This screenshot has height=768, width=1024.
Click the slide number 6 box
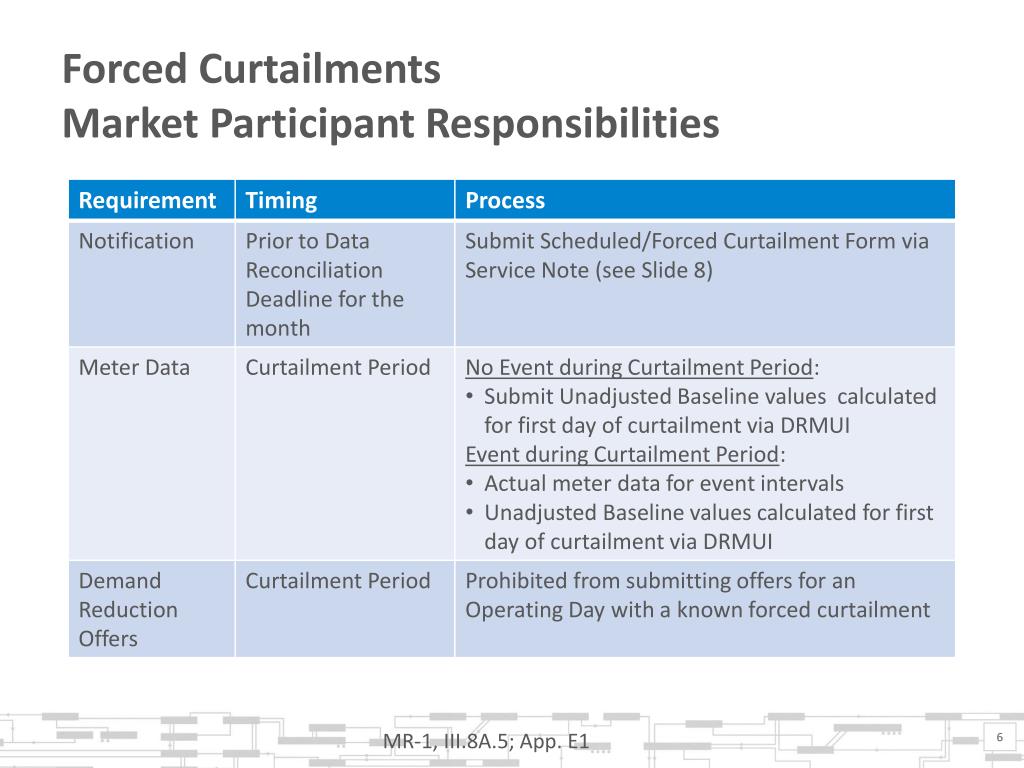[x=999, y=737]
